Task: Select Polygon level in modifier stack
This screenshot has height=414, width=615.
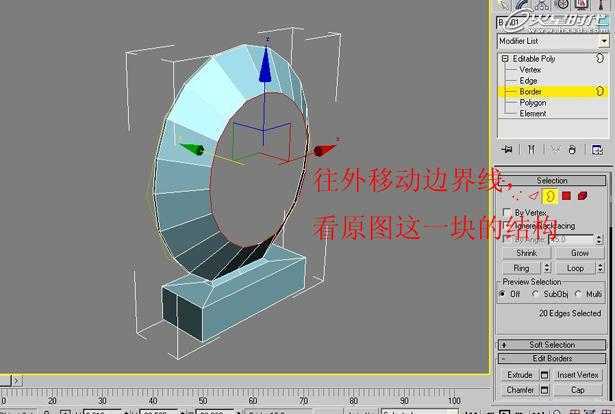Action: [533, 102]
